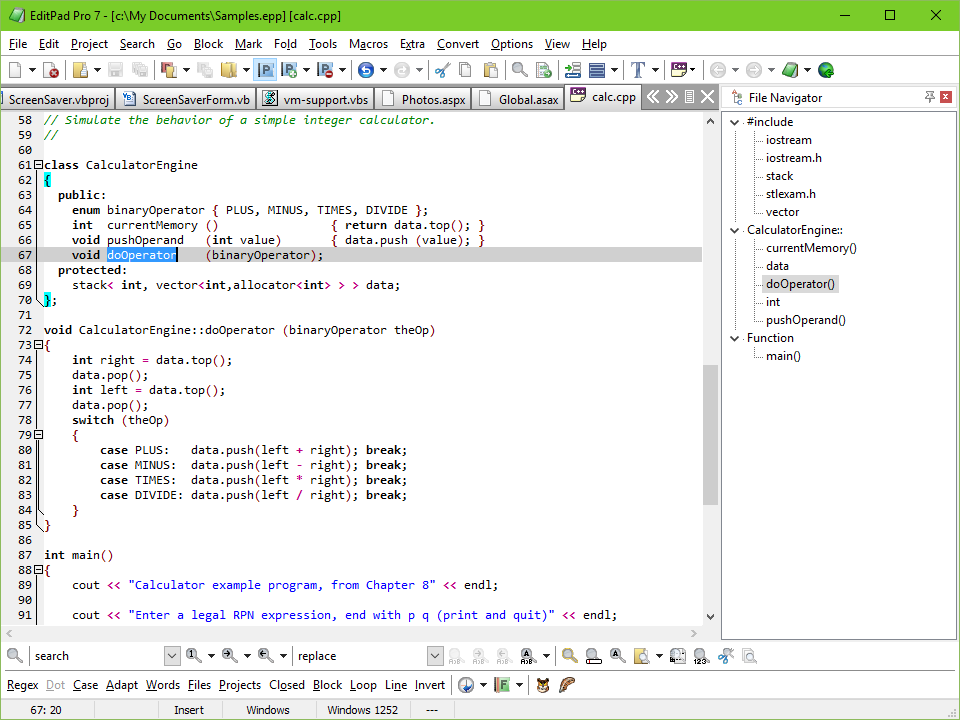Collapse the #include tree node
This screenshot has width=960, height=720.
(x=735, y=122)
